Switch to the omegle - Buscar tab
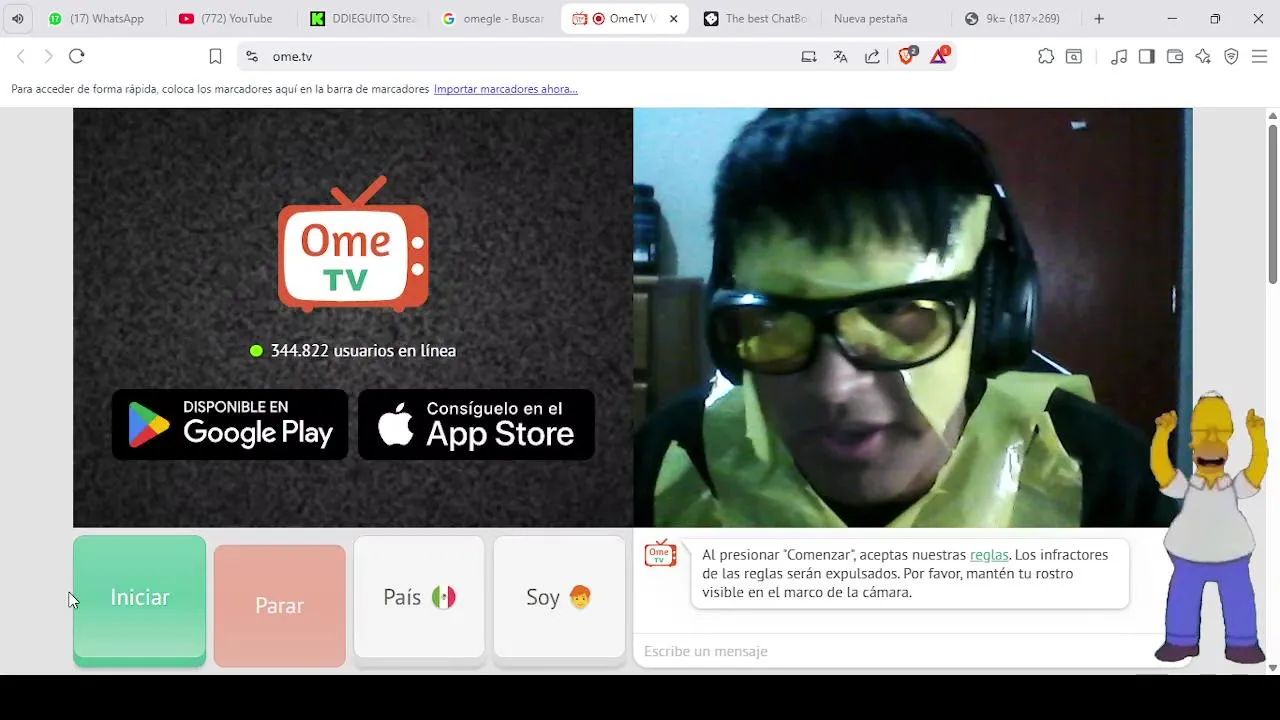The width and height of the screenshot is (1280, 720). [494, 18]
